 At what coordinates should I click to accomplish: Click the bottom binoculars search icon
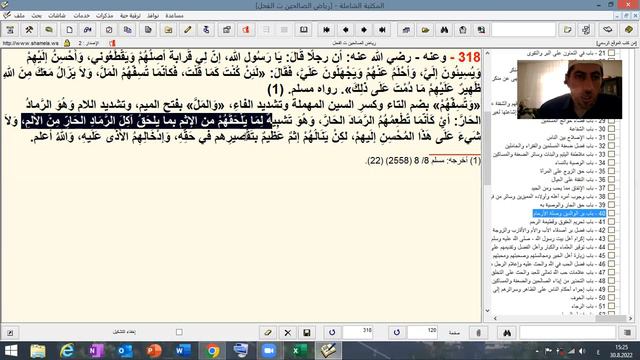click(x=507, y=333)
